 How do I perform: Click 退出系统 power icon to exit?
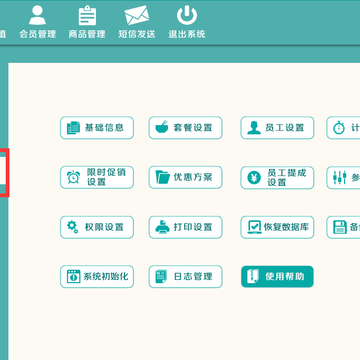pyautogui.click(x=187, y=22)
